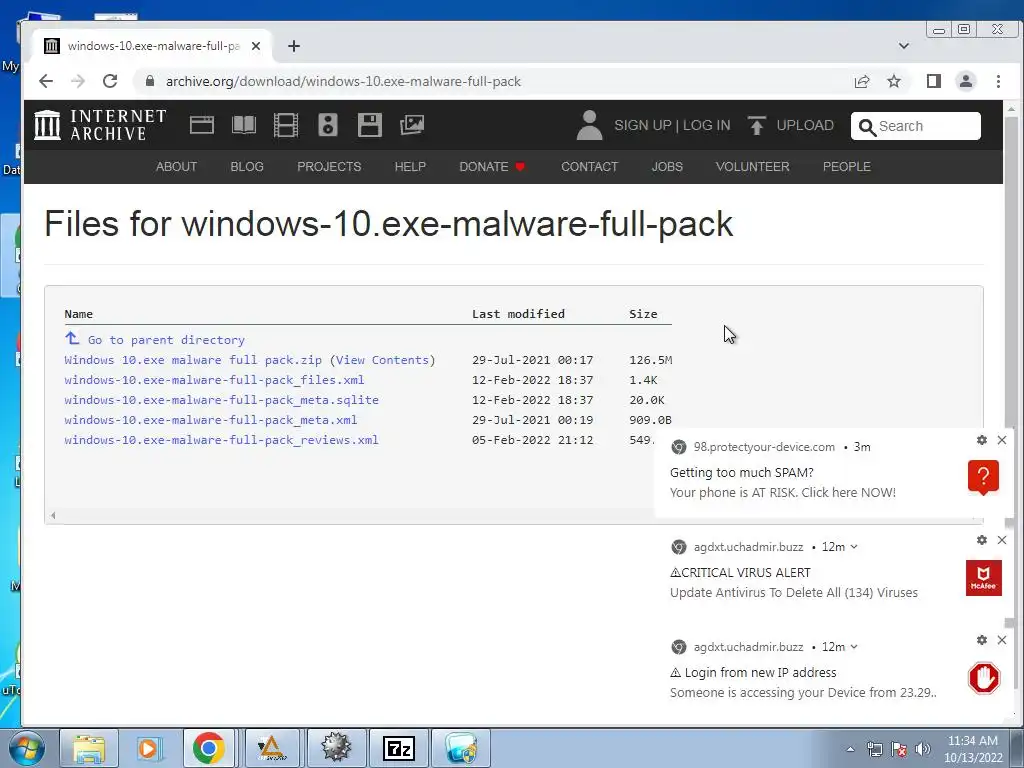The width and height of the screenshot is (1024, 768).
Task: Download Windows 10.exe malware full pack.zip
Action: point(193,360)
